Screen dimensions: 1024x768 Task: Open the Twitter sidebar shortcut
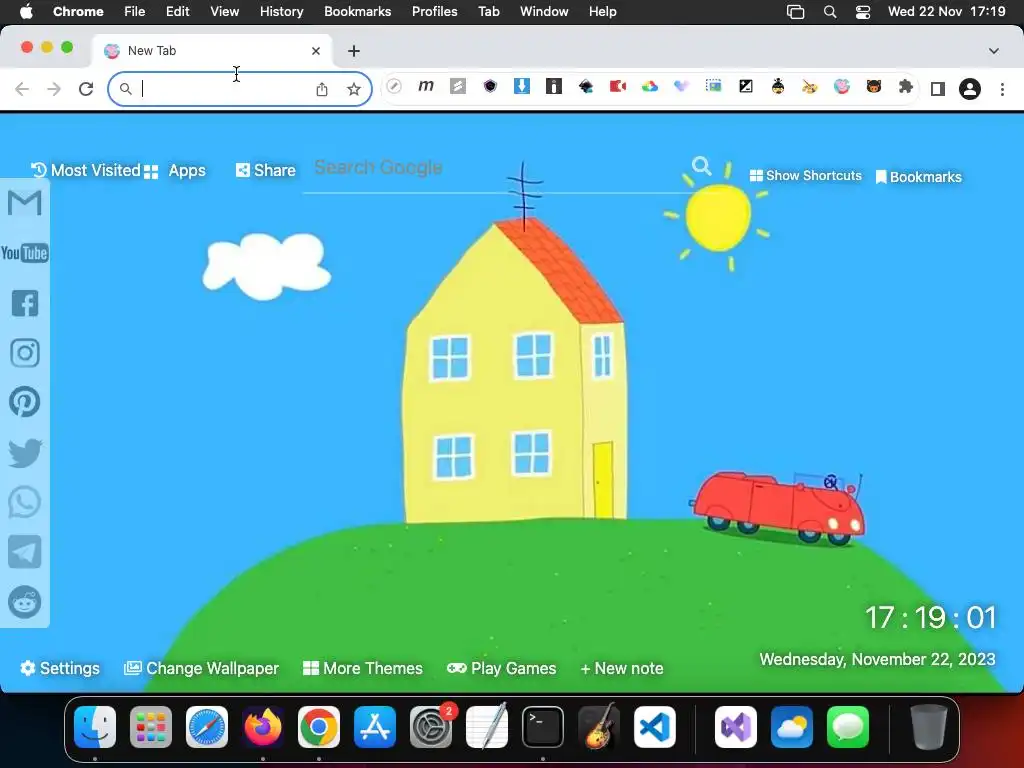pyautogui.click(x=25, y=453)
